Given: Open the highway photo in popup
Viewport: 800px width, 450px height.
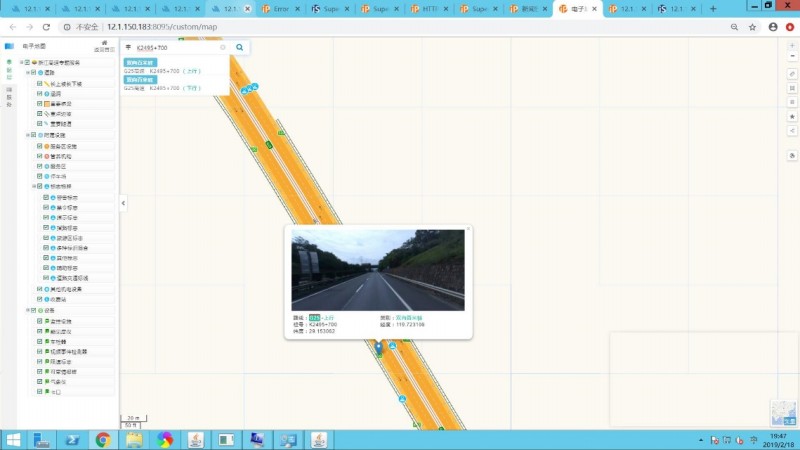Looking at the screenshot, I should pyautogui.click(x=378, y=270).
